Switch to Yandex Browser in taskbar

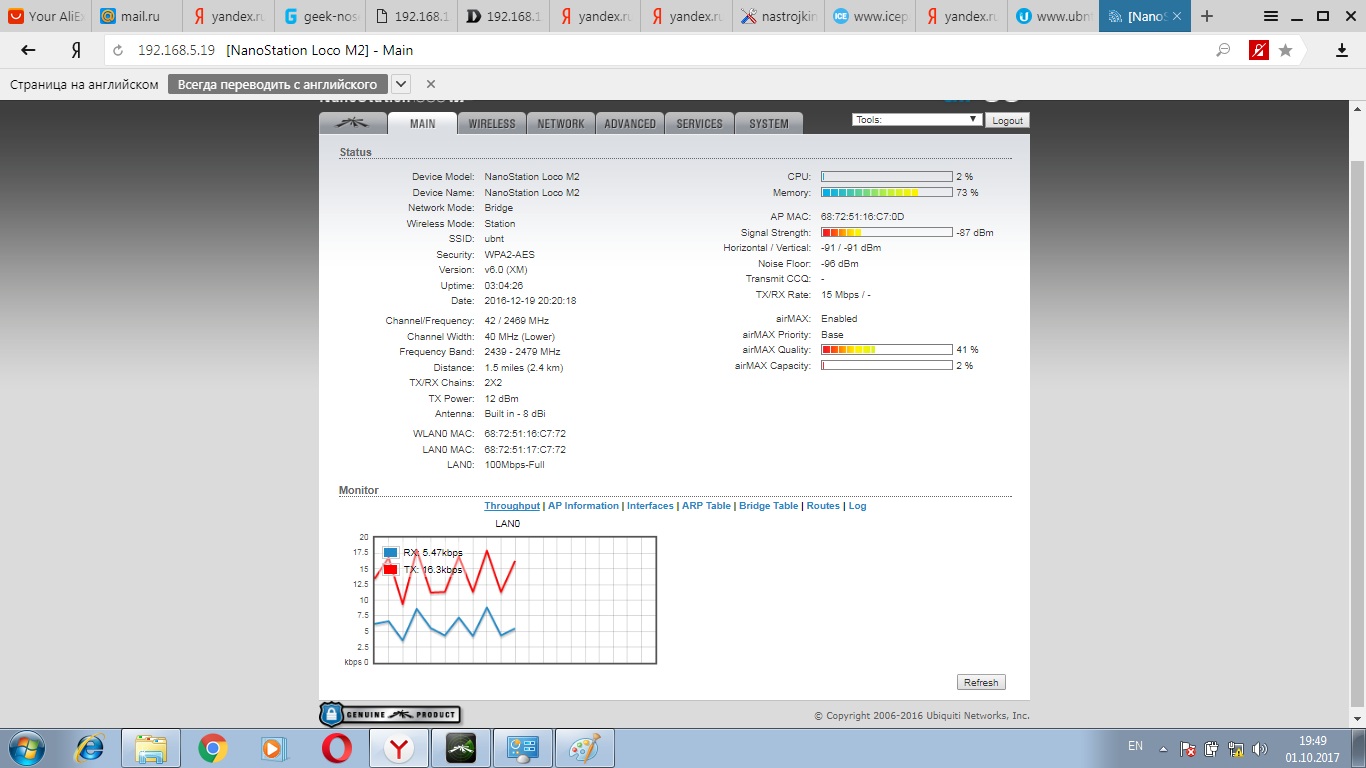399,748
